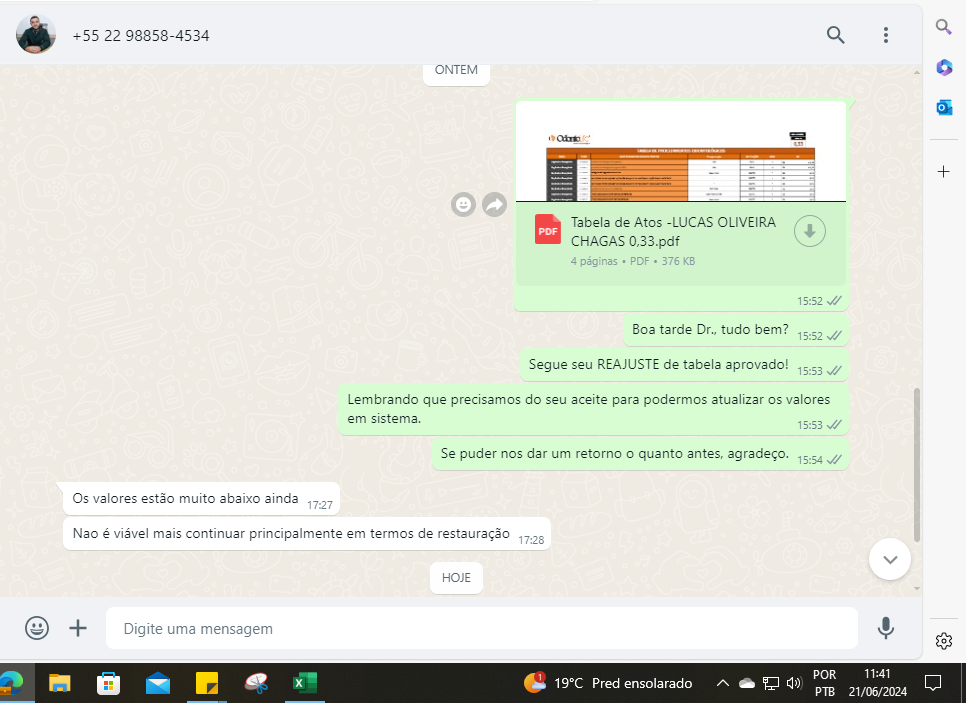Open Edge sidebar settings gear

click(943, 641)
